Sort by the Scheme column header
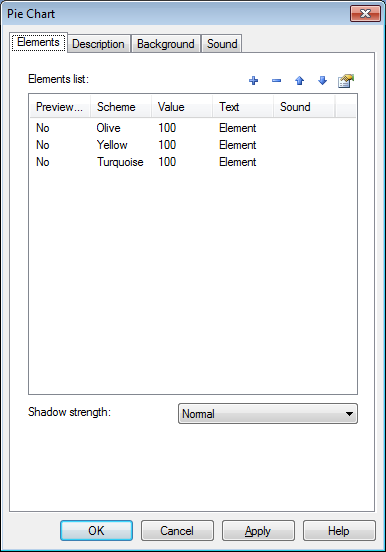The width and height of the screenshot is (386, 552). click(x=121, y=107)
